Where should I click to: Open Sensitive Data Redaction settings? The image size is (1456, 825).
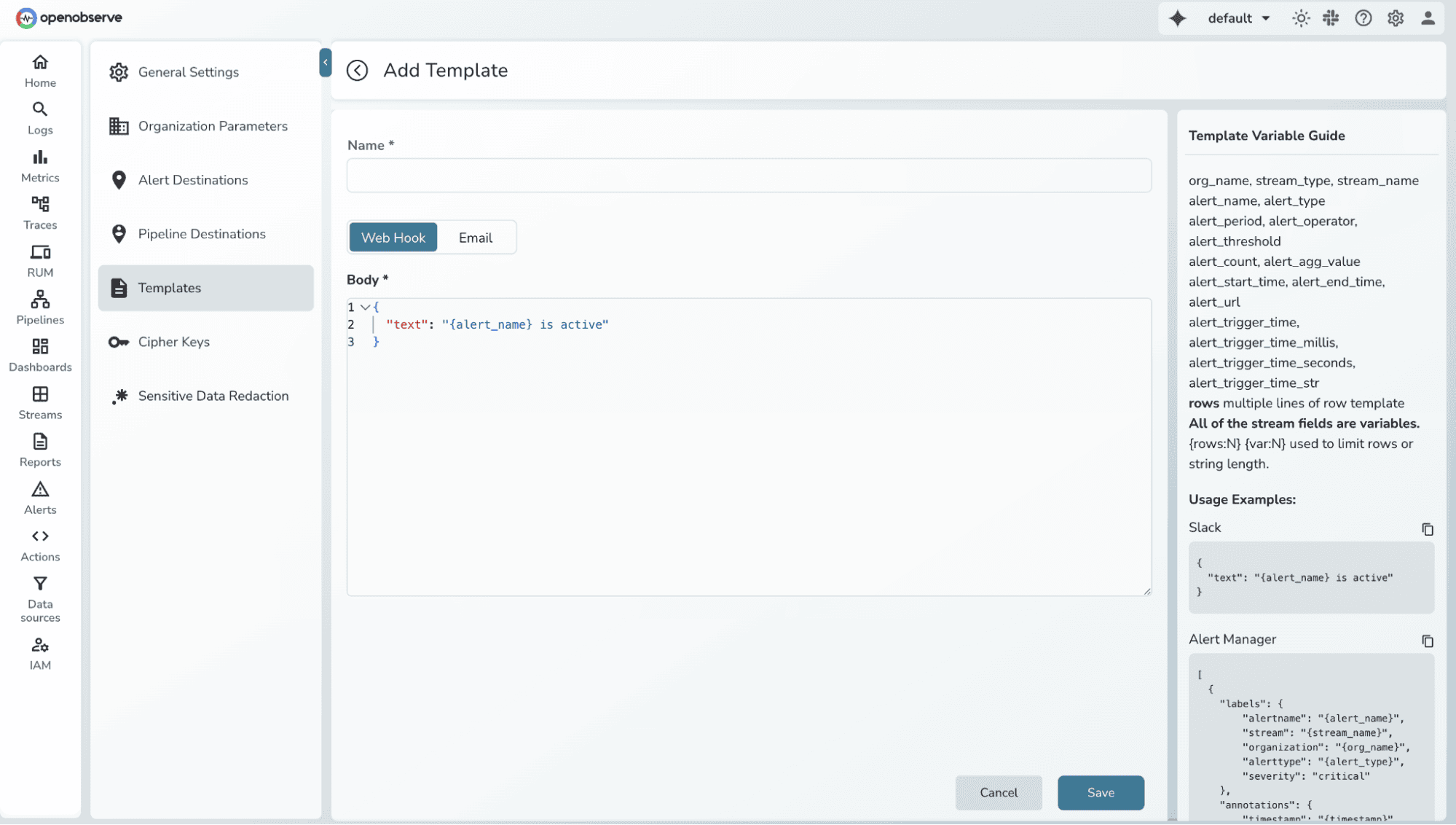[213, 396]
